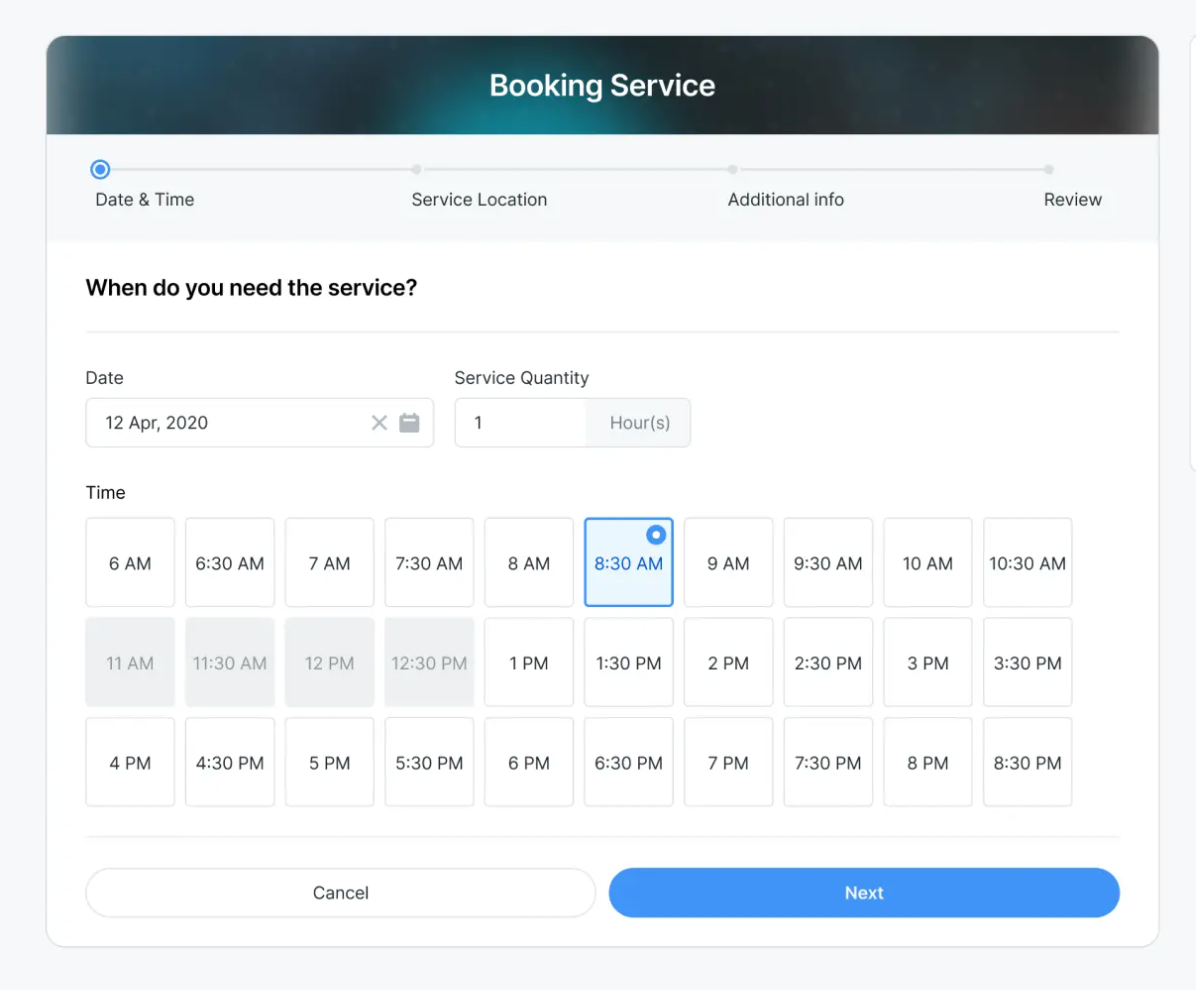Select the 8:30 PM time slot
Viewport: 1196px width, 990px height.
click(x=1027, y=763)
